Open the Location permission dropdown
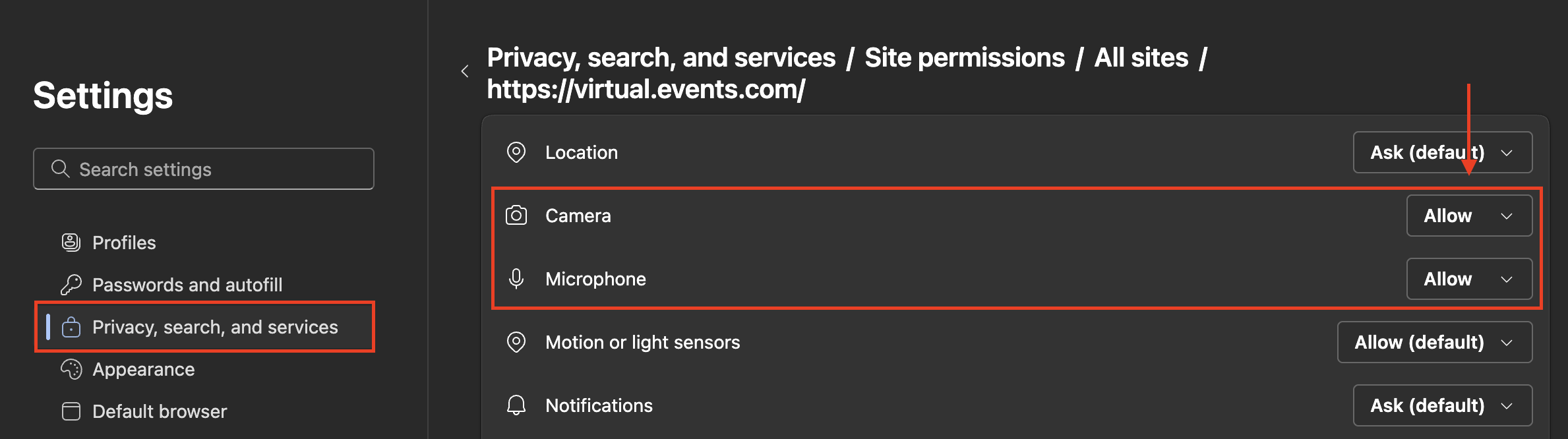This screenshot has height=439, width=1568. [1442, 152]
